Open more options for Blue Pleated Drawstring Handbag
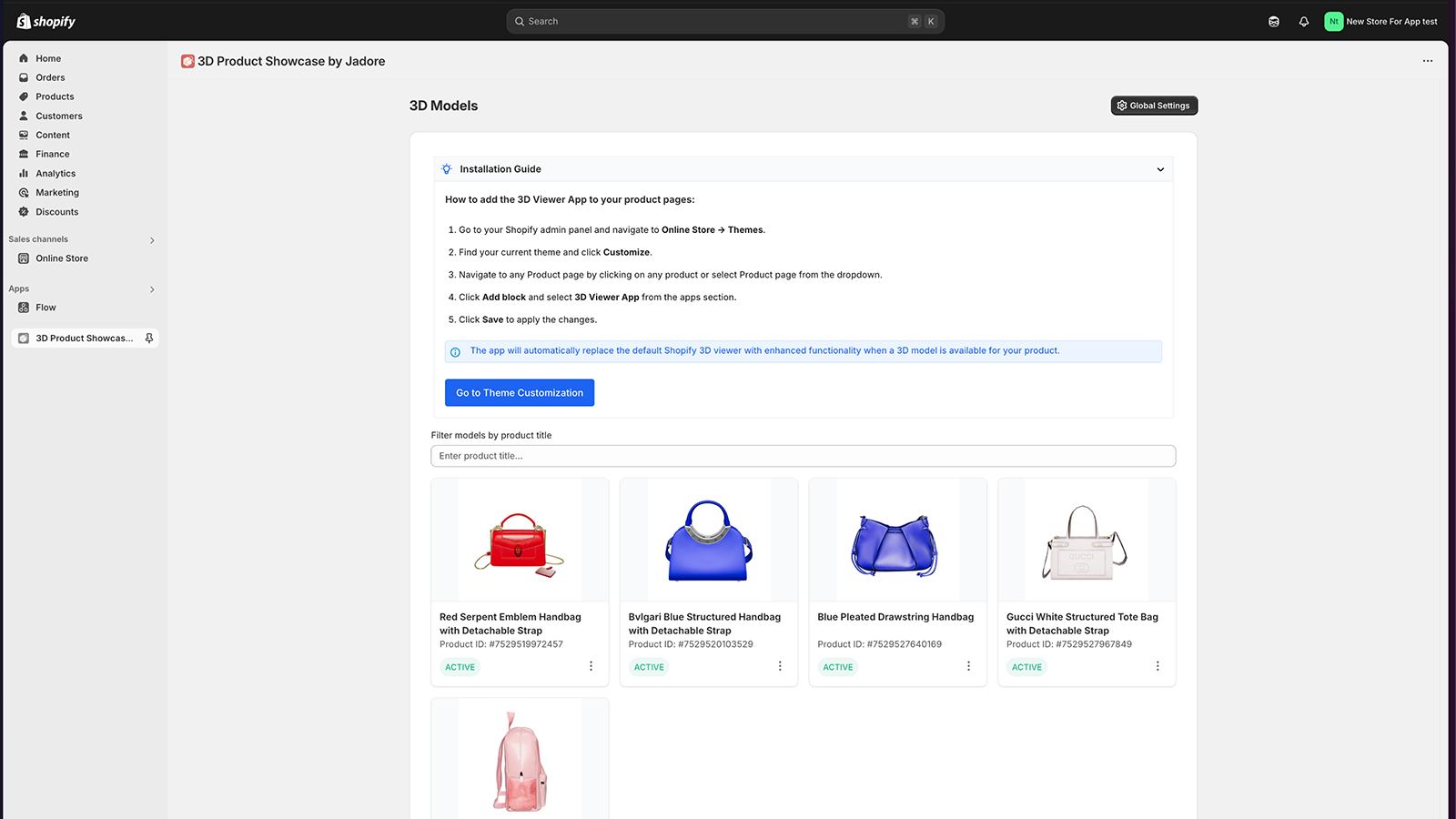This screenshot has height=819, width=1456. 968,666
